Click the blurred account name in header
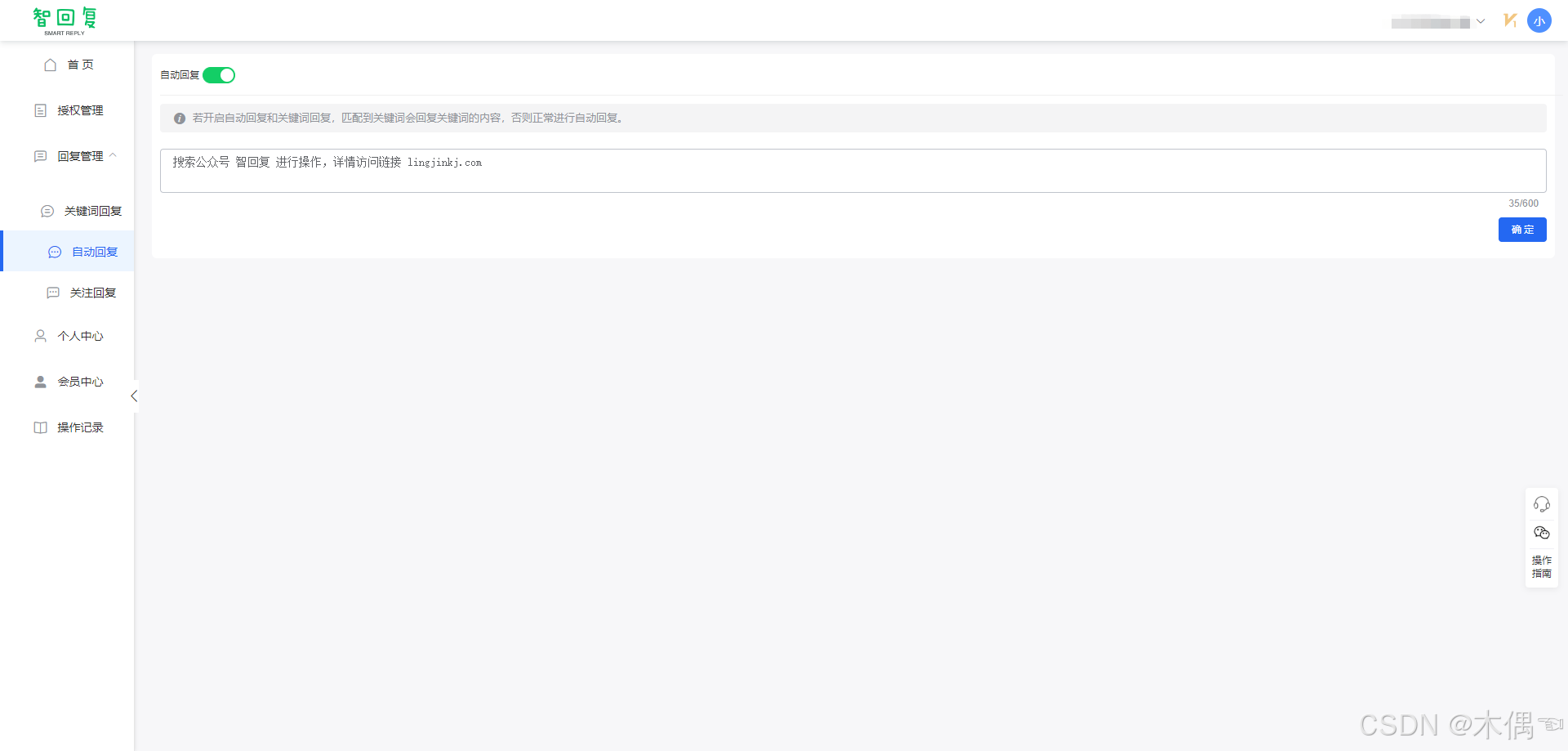Viewport: 1568px width, 751px height. click(1431, 22)
